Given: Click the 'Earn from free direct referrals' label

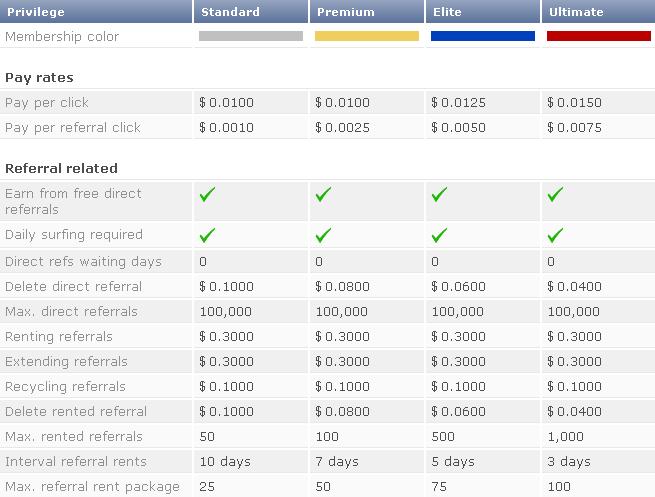Looking at the screenshot, I should [x=73, y=201].
